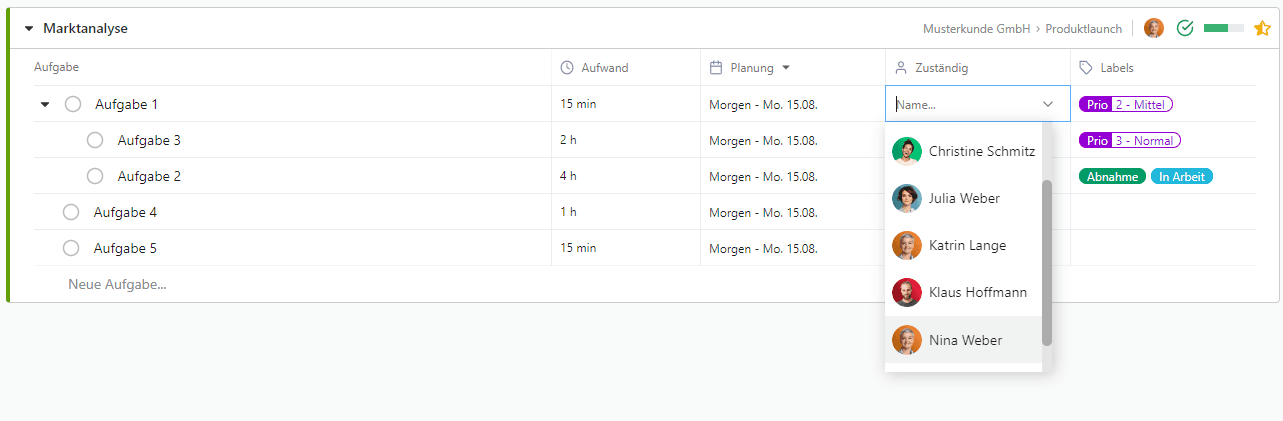The image size is (1283, 421).
Task: Collapse the Marktanalyse section
Action: [x=28, y=28]
